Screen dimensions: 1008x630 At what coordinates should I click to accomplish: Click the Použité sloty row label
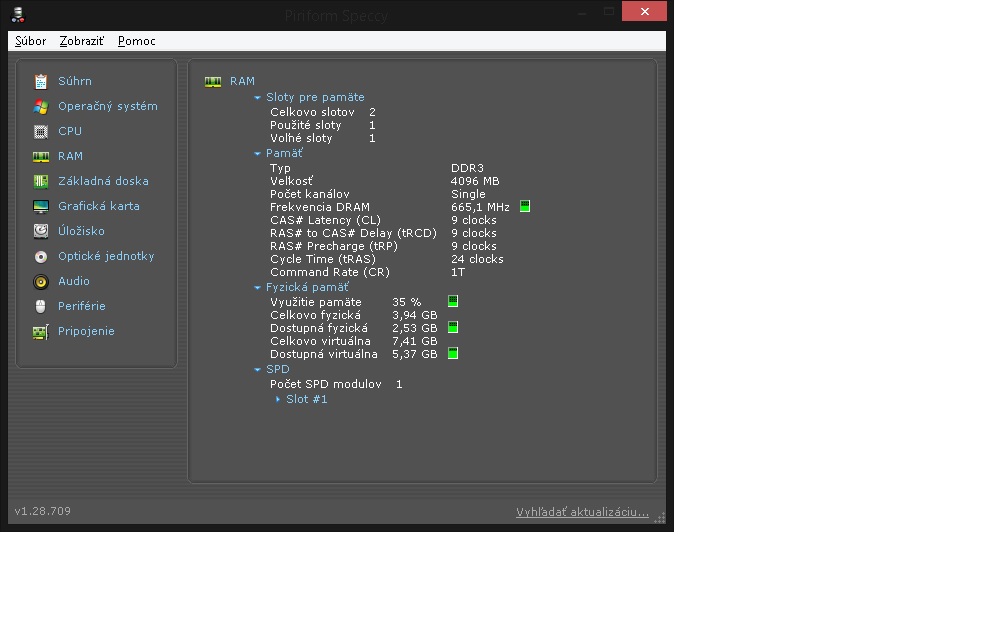pyautogui.click(x=305, y=125)
